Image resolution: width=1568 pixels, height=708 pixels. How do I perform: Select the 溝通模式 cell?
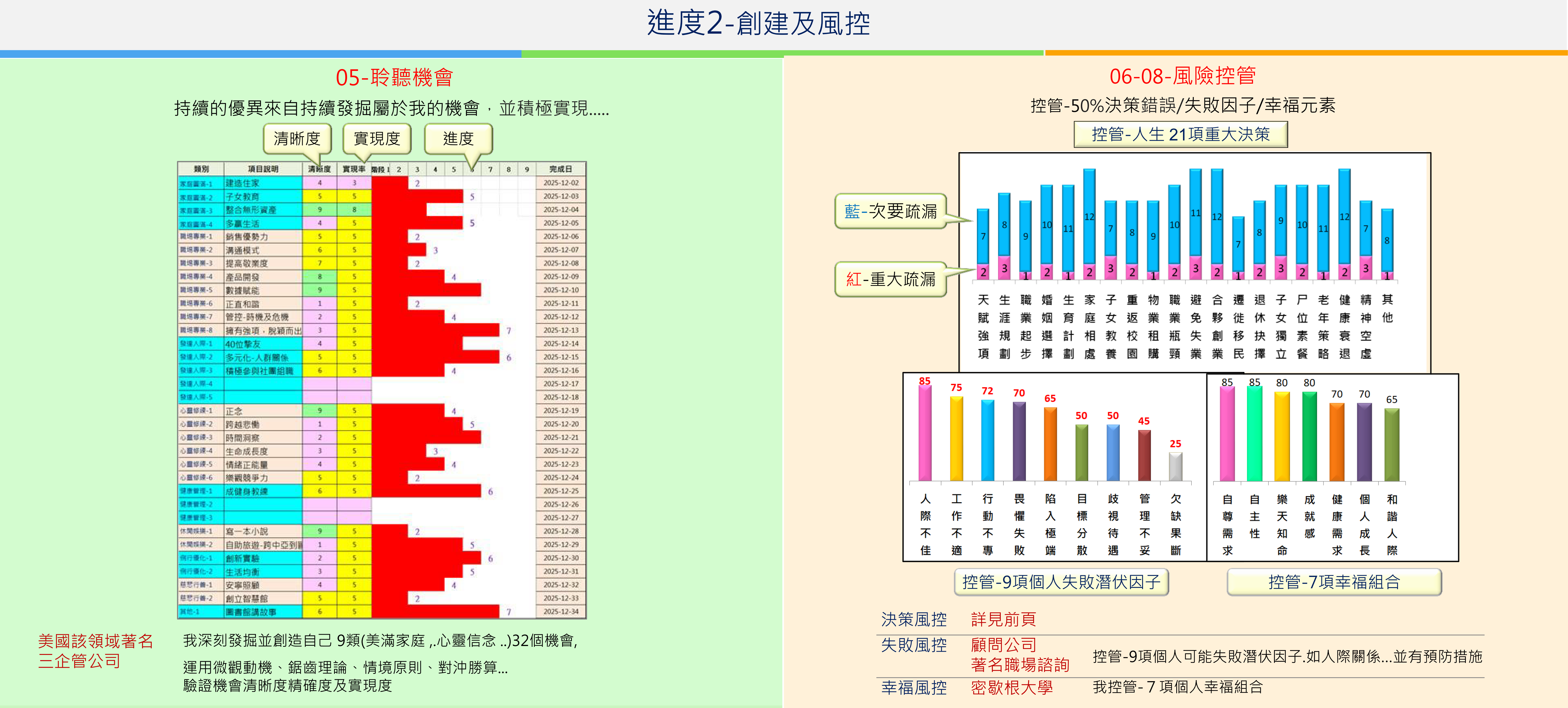point(263,250)
